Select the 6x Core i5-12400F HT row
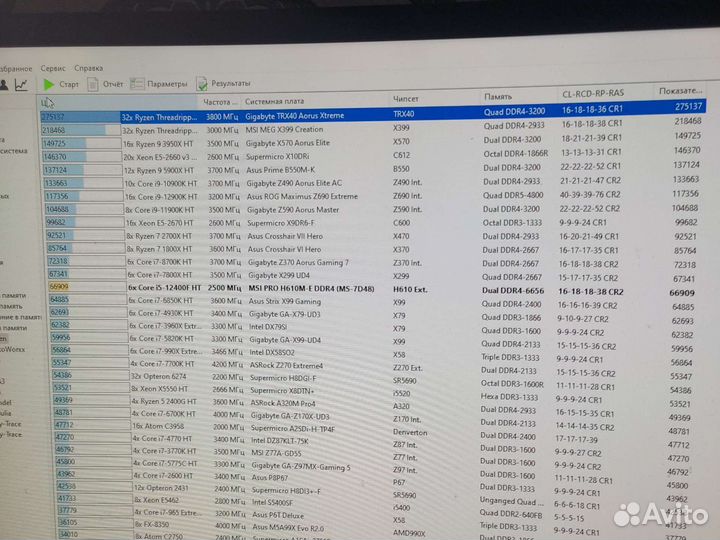The image size is (720, 540). [x=373, y=289]
